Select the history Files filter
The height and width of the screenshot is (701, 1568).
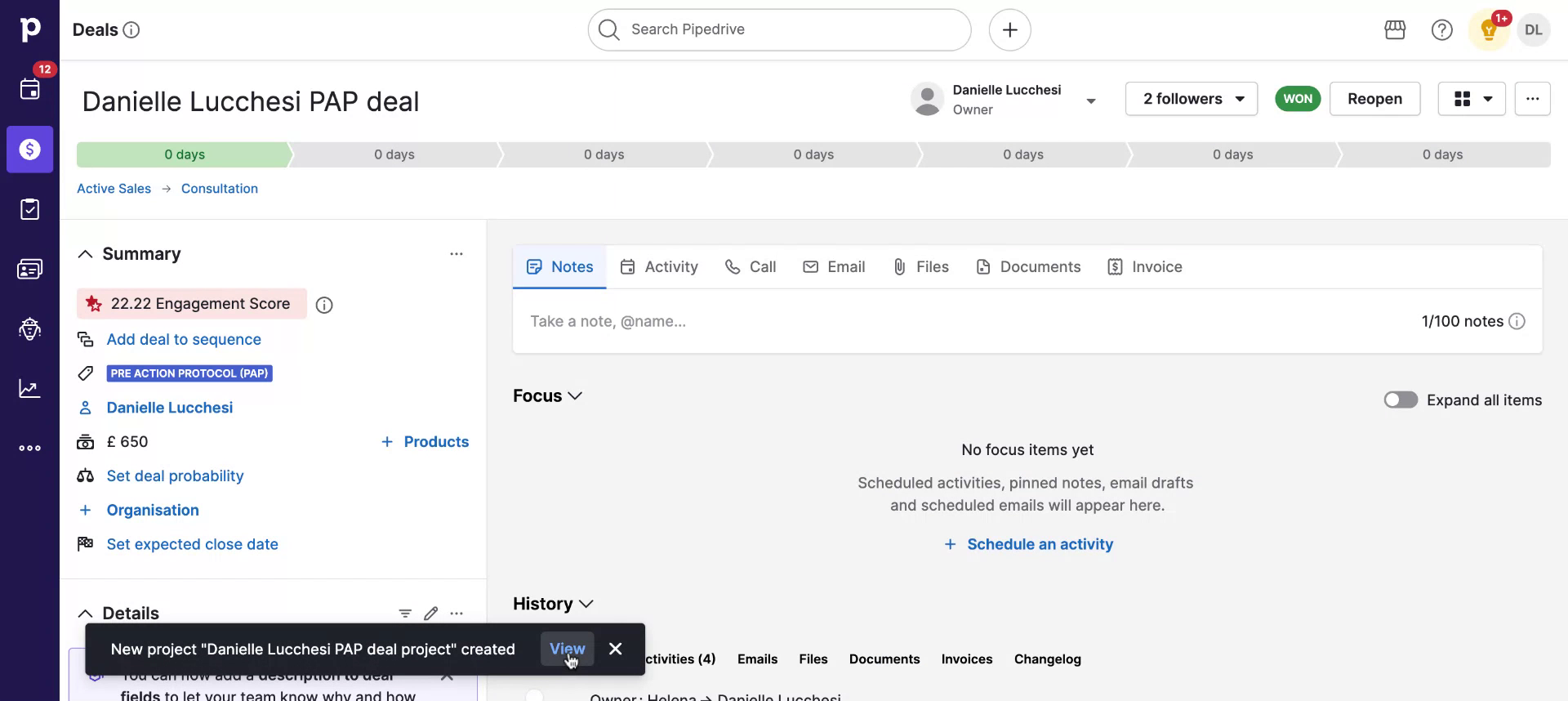click(x=813, y=659)
